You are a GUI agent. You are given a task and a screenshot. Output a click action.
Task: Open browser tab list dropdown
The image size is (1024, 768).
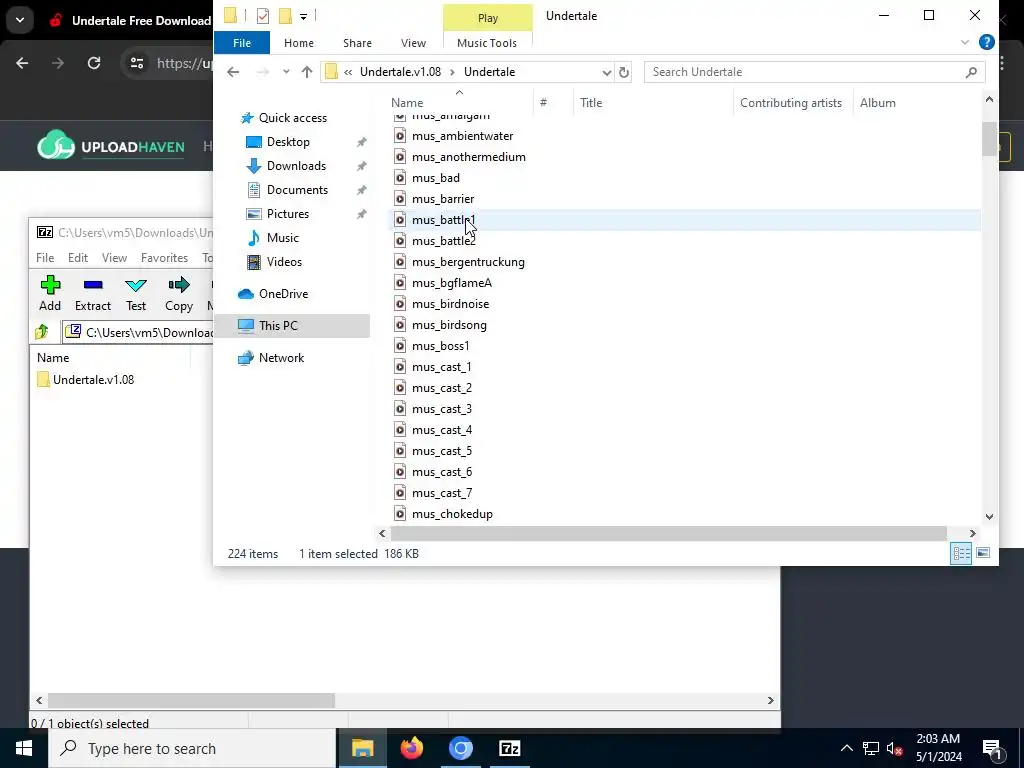[20, 20]
